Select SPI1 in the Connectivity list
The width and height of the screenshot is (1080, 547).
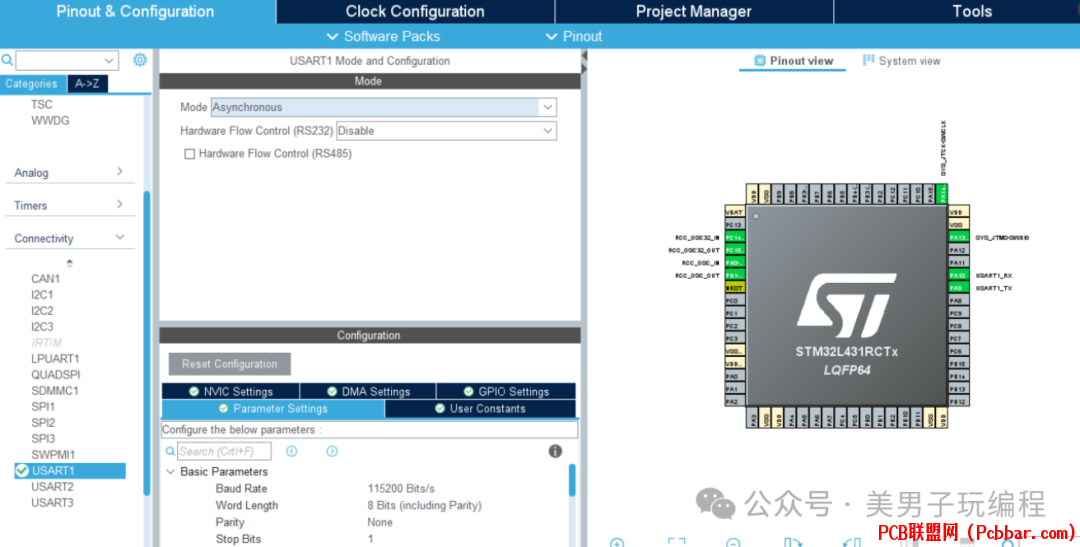pos(43,406)
